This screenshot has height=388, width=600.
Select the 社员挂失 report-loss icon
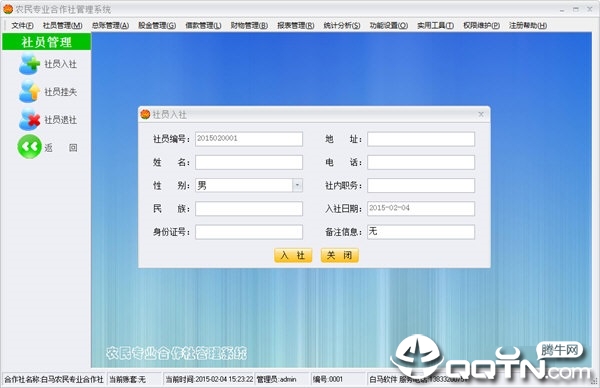click(x=29, y=91)
